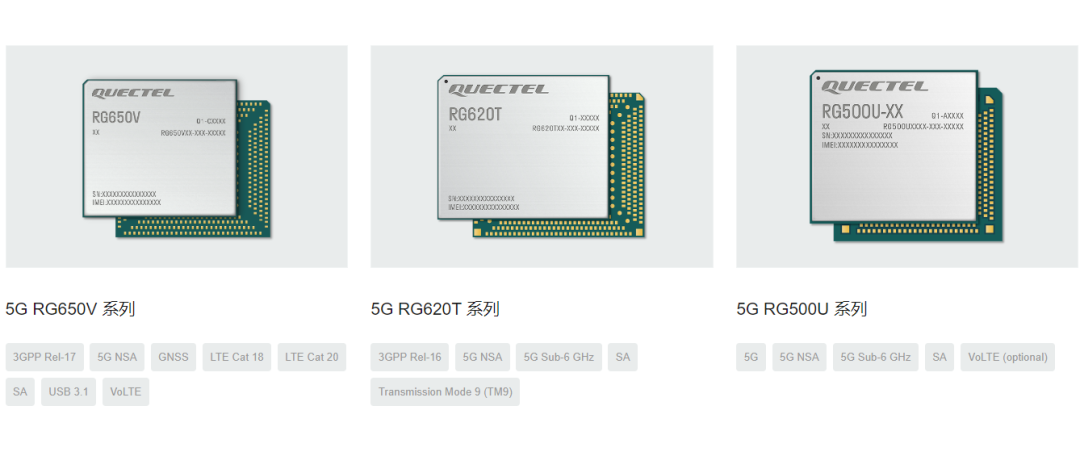Choose the LTE Cat 18 tag
The width and height of the screenshot is (1080, 452).
click(237, 357)
